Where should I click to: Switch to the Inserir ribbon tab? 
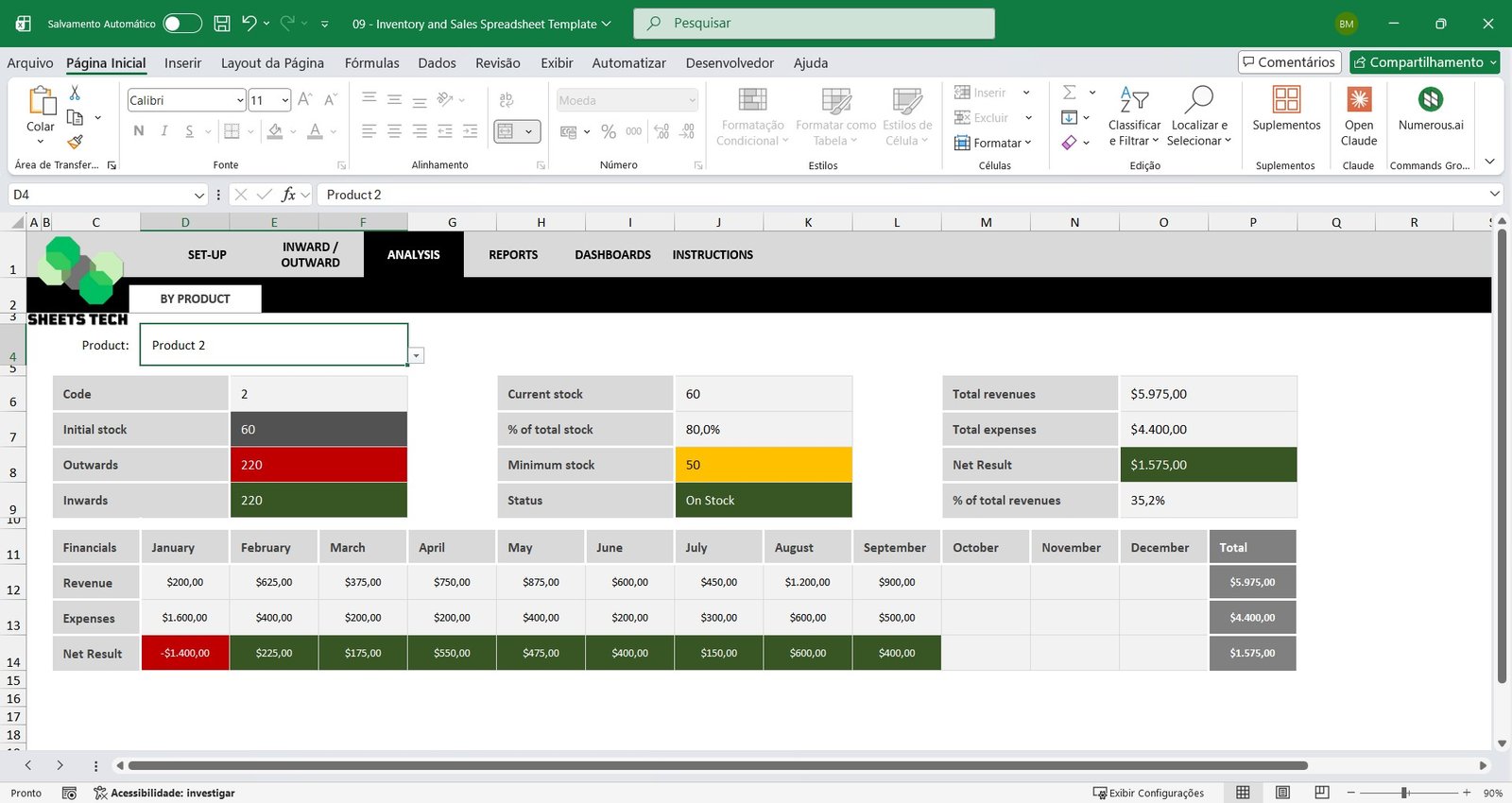coord(182,62)
